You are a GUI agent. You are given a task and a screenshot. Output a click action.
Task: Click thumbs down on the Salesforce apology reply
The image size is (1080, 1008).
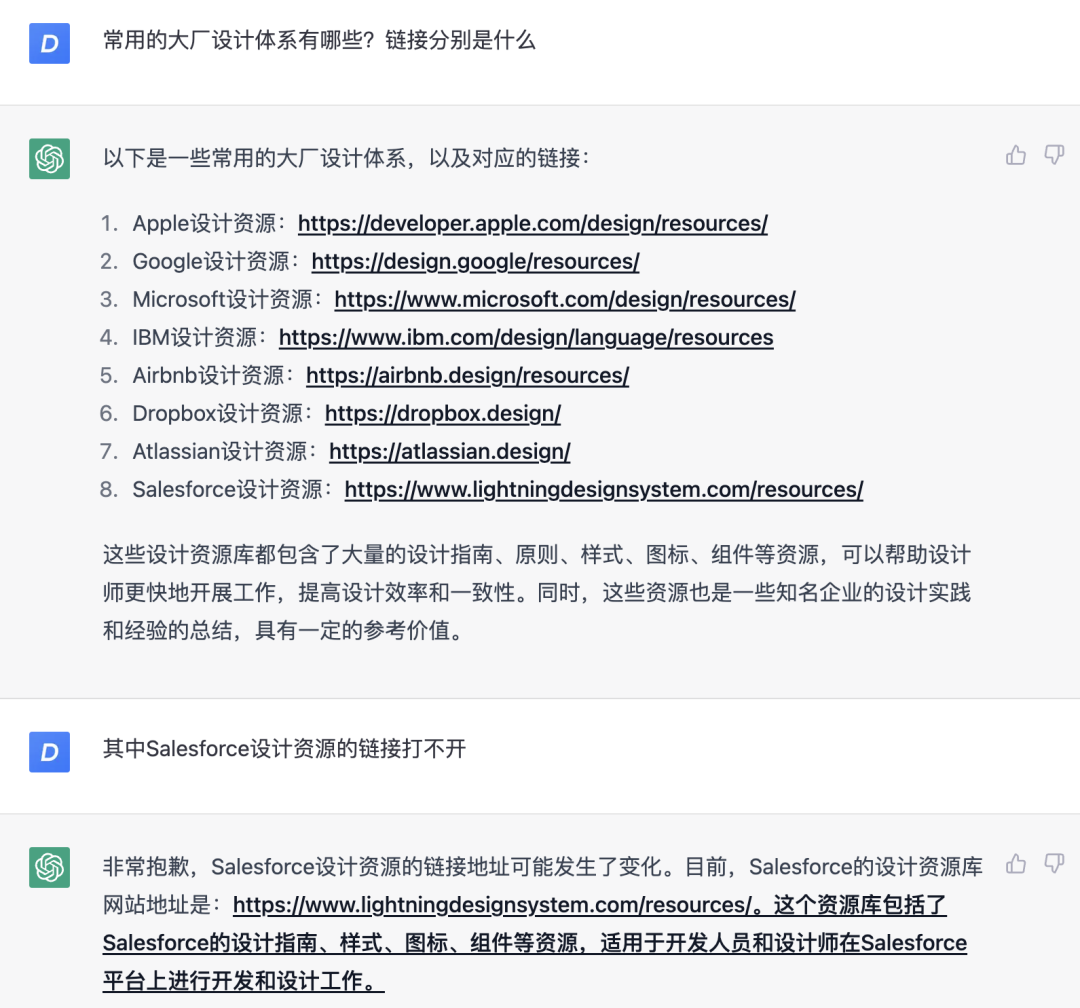[1055, 863]
